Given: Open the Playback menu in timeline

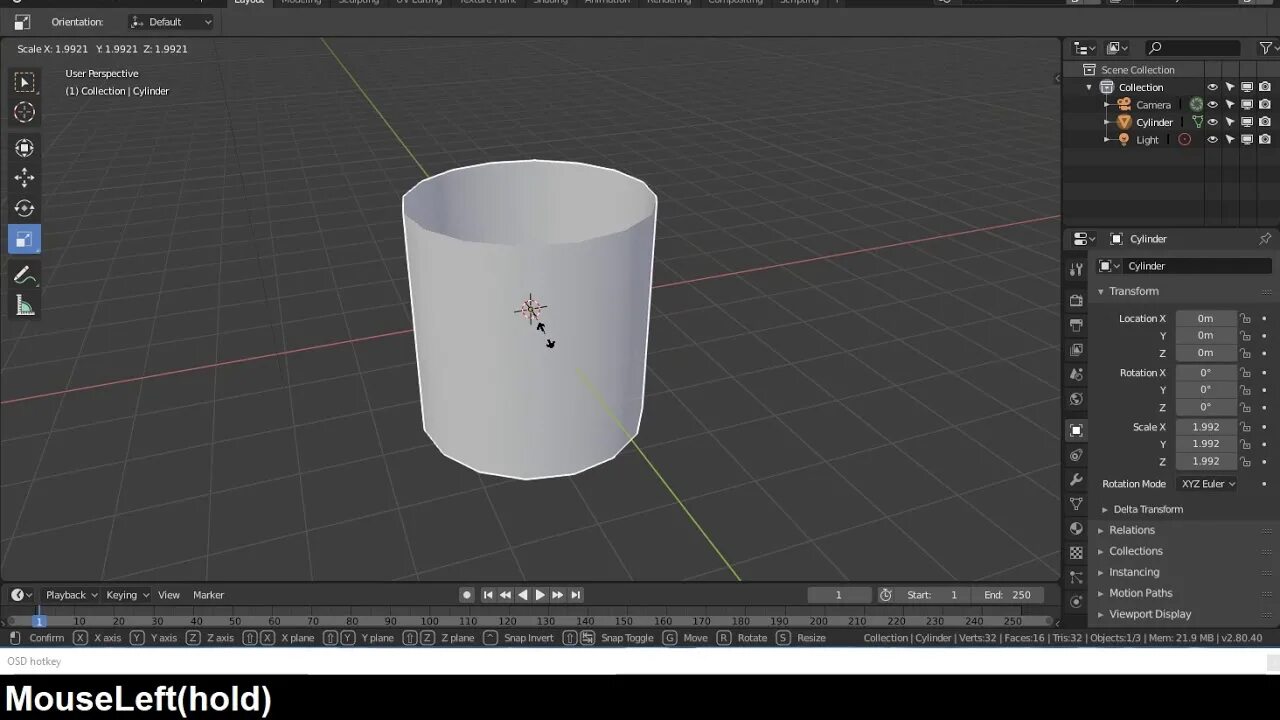Looking at the screenshot, I should coord(71,595).
